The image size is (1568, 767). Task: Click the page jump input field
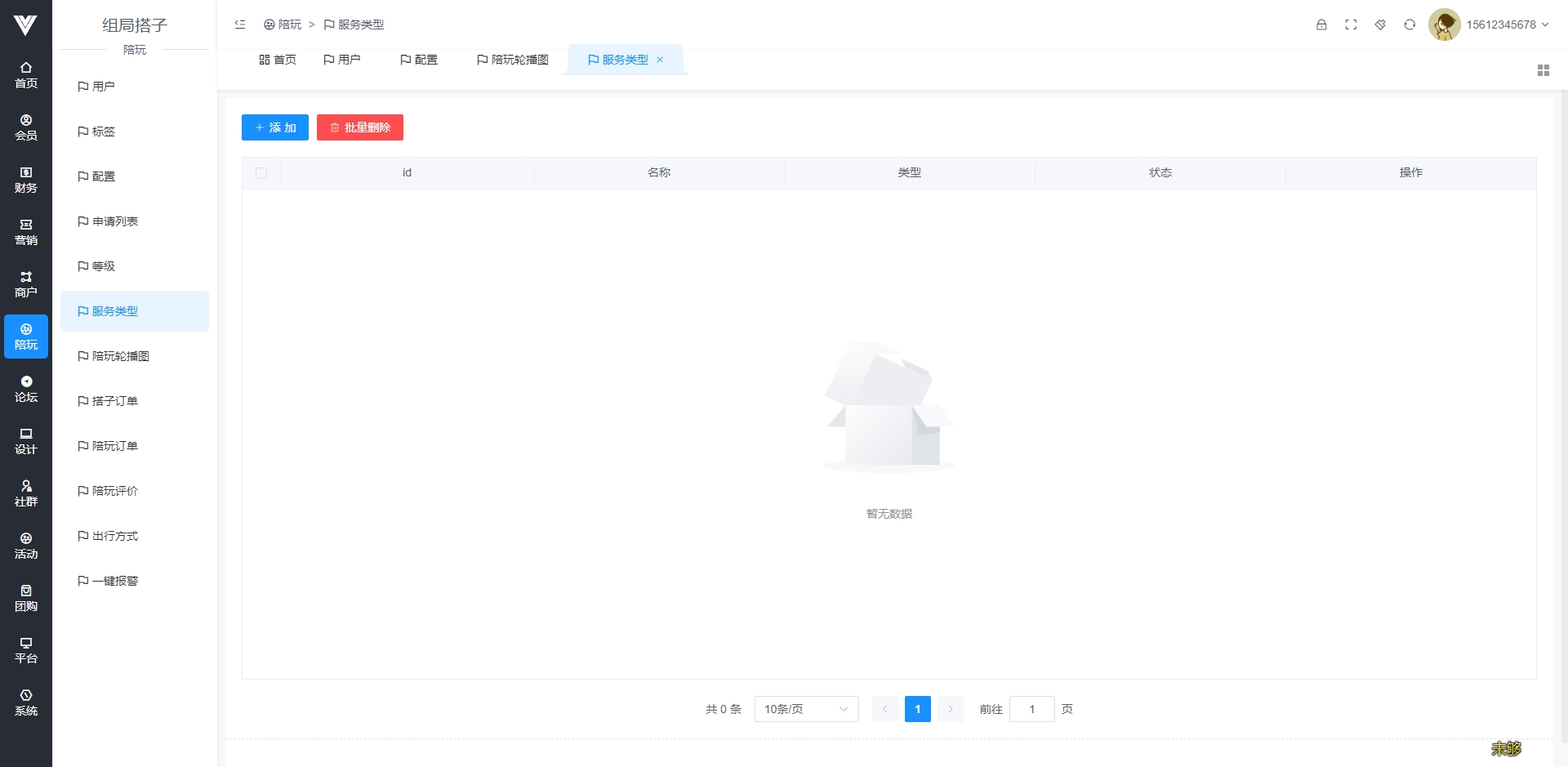[1031, 709]
